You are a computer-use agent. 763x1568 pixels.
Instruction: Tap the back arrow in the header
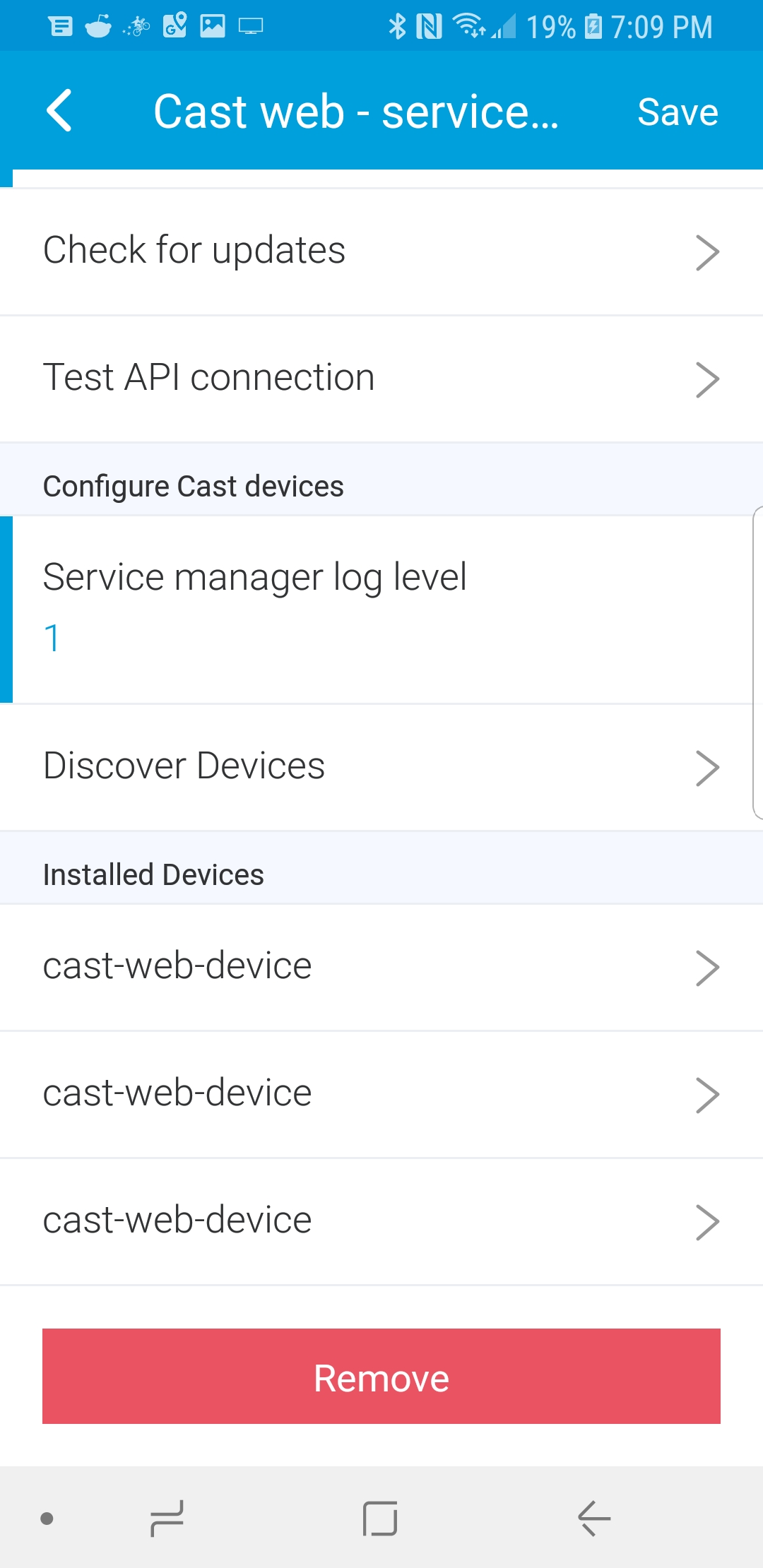[x=59, y=111]
